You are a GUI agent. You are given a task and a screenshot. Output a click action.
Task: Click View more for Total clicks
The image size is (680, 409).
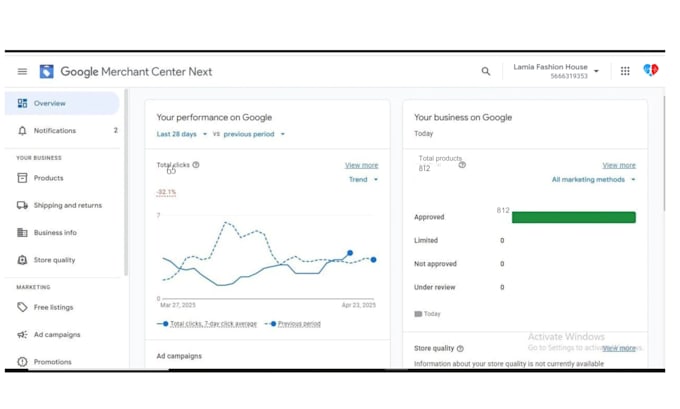[361, 165]
